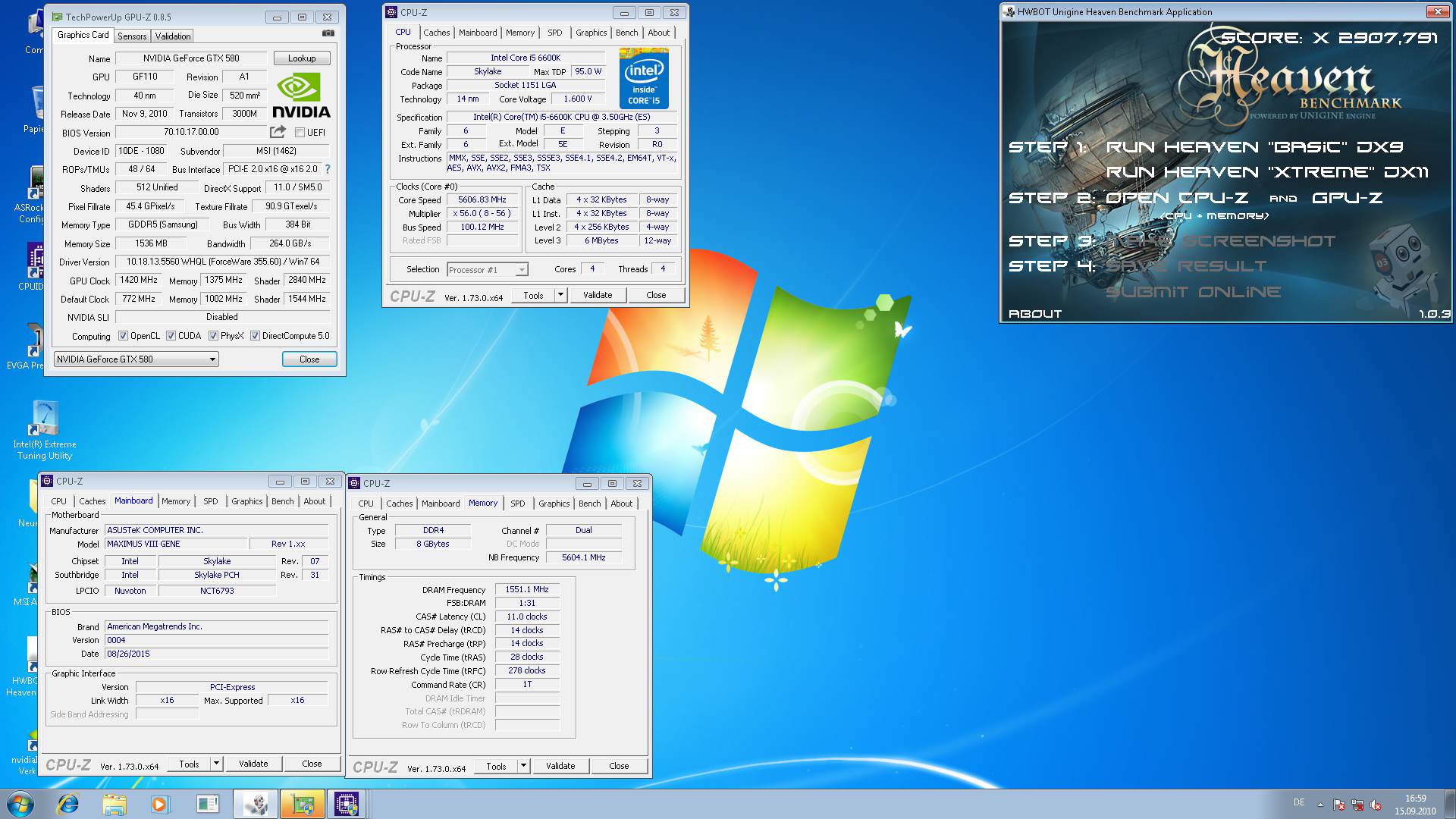Open Tools dropdown arrow in Memory window

(523, 766)
